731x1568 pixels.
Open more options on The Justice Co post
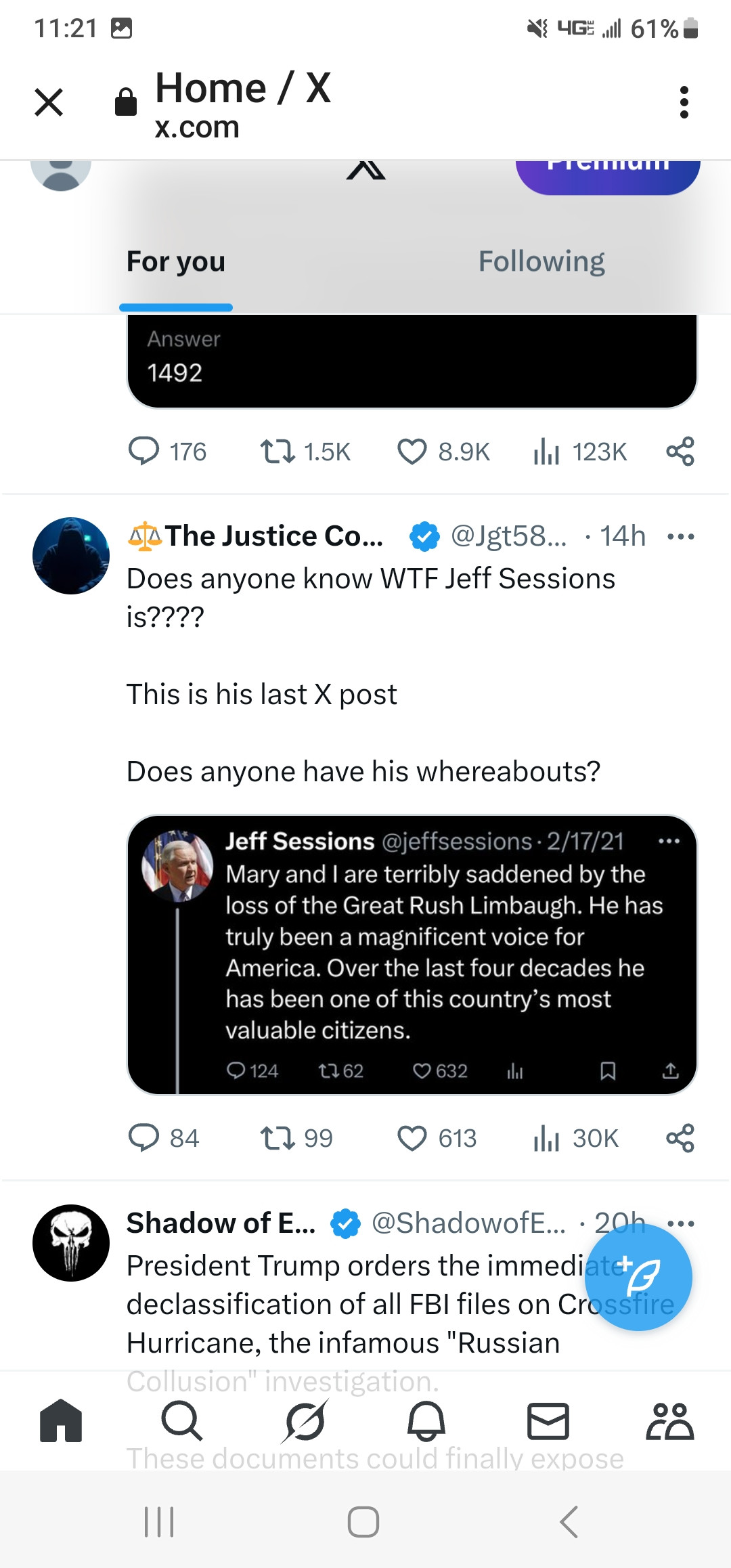[680, 537]
